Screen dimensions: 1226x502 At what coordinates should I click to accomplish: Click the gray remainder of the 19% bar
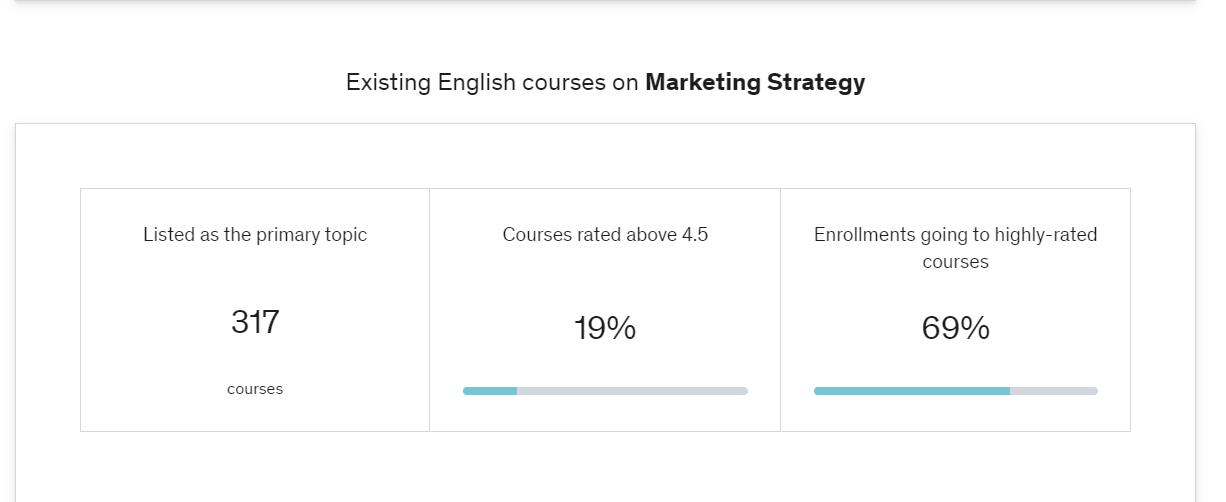632,391
